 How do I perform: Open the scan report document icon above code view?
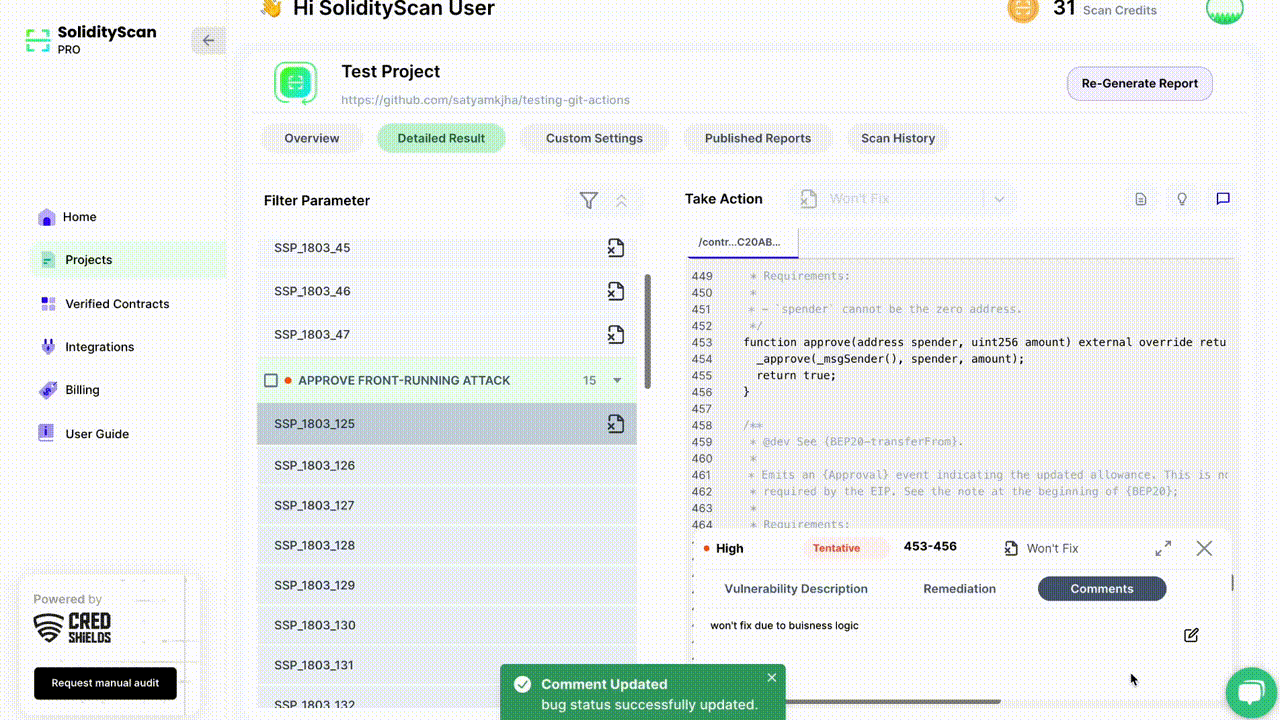1140,199
